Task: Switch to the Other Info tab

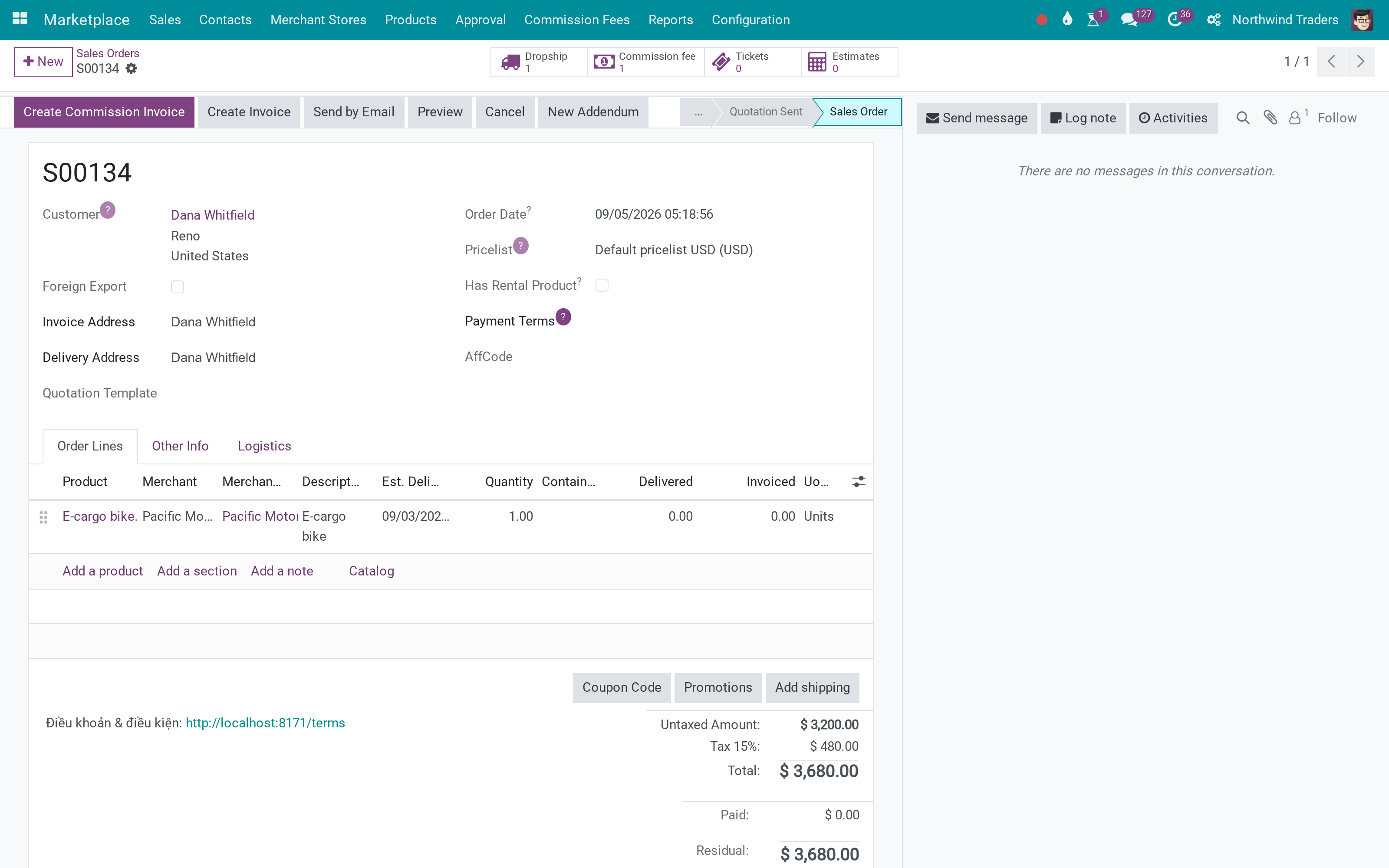Action: pos(180,446)
